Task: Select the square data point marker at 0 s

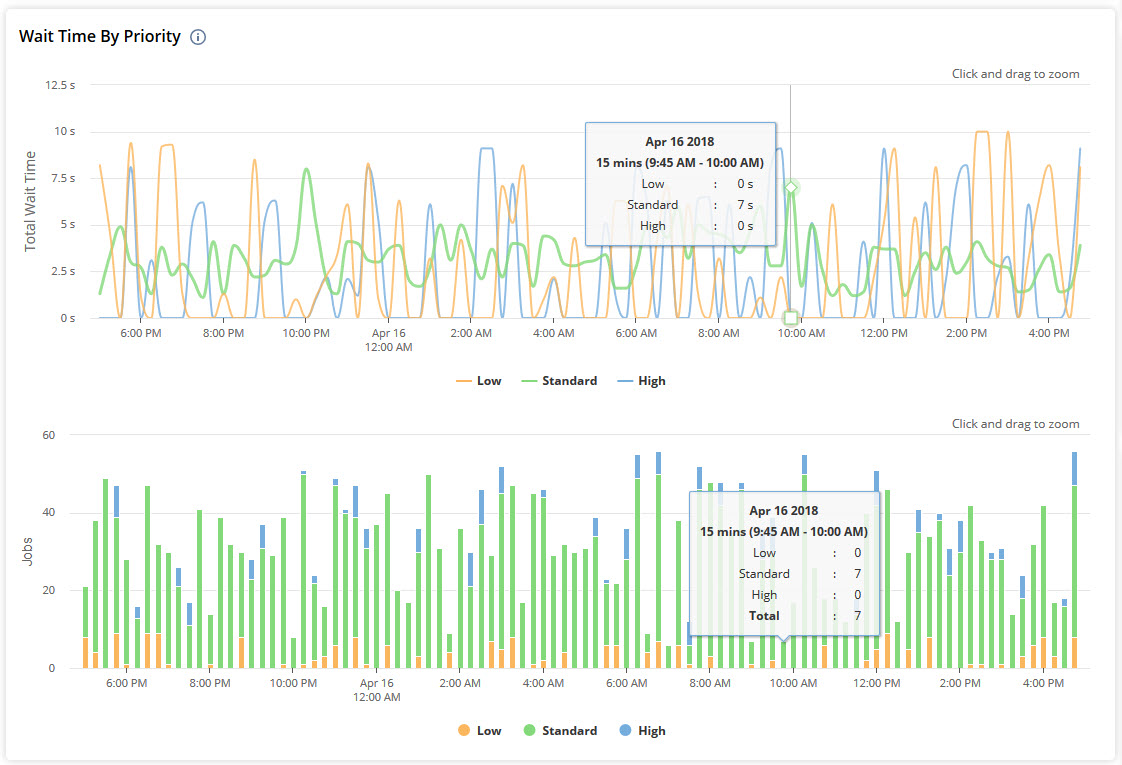Action: 791,318
